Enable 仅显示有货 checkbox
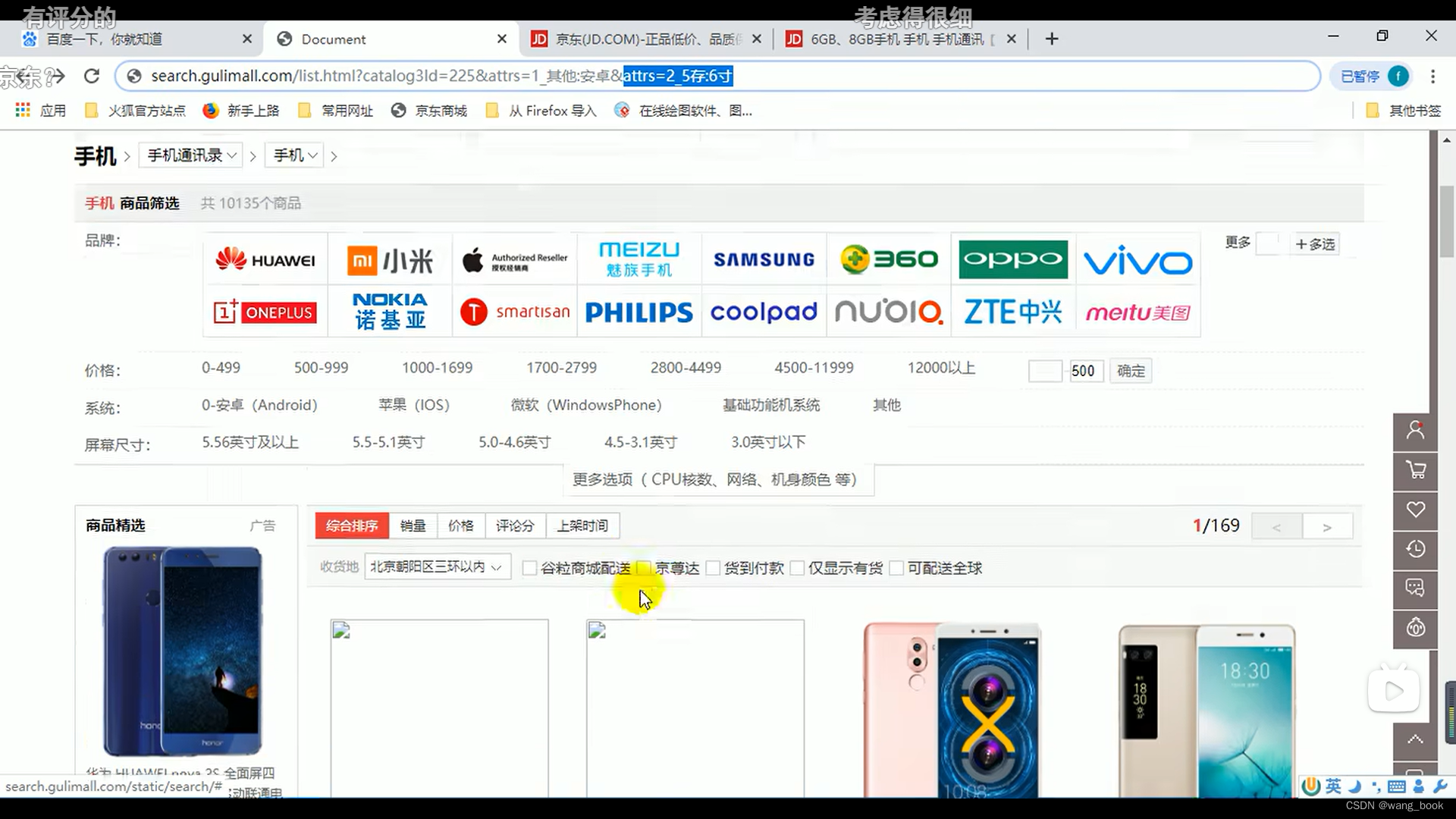The height and width of the screenshot is (819, 1456). pos(797,568)
